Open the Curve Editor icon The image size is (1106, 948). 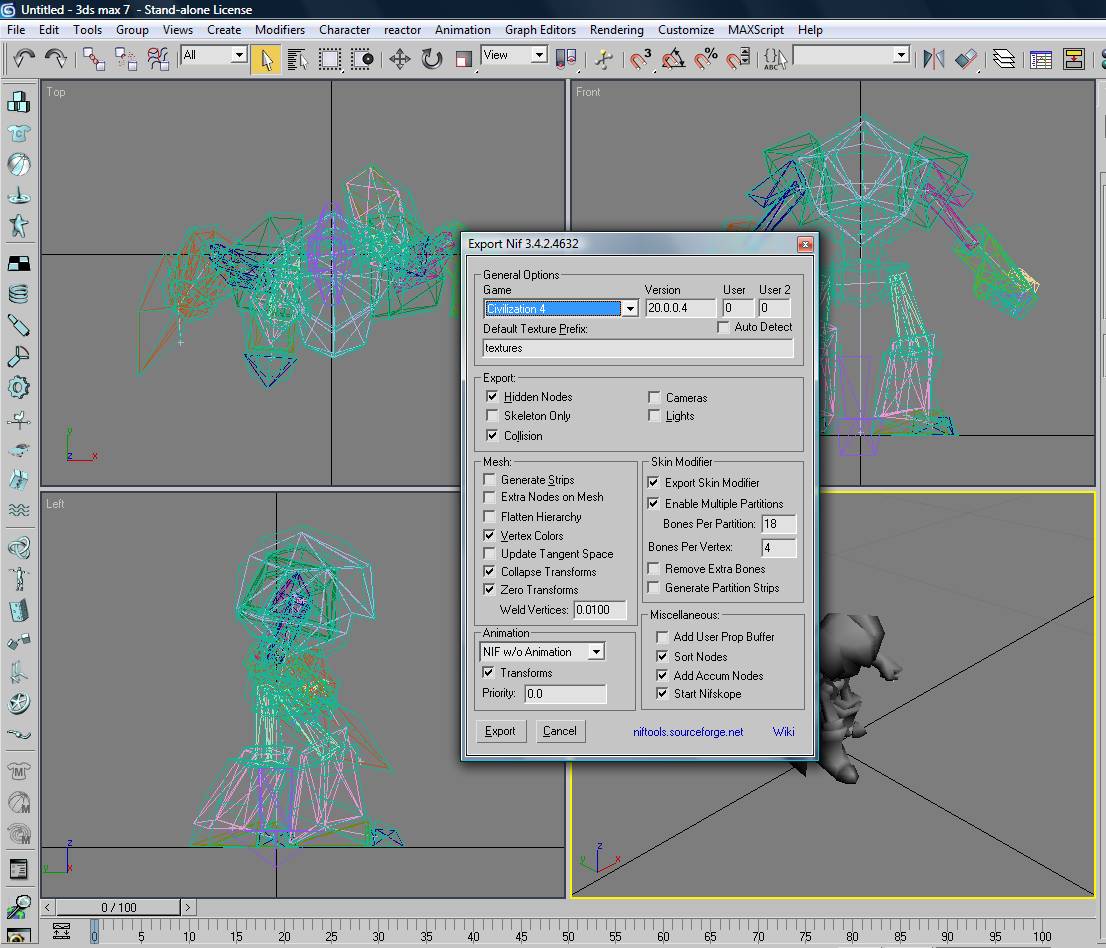coord(1041,59)
